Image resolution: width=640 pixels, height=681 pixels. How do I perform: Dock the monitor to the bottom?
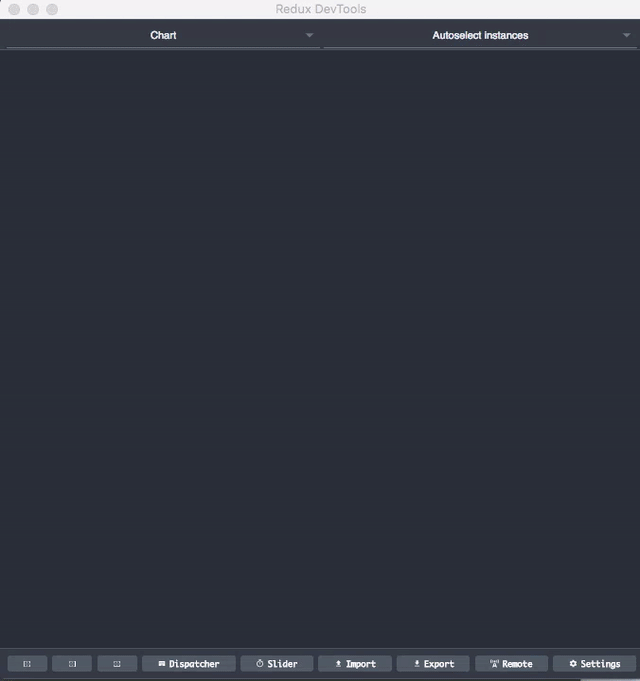[x=117, y=664]
